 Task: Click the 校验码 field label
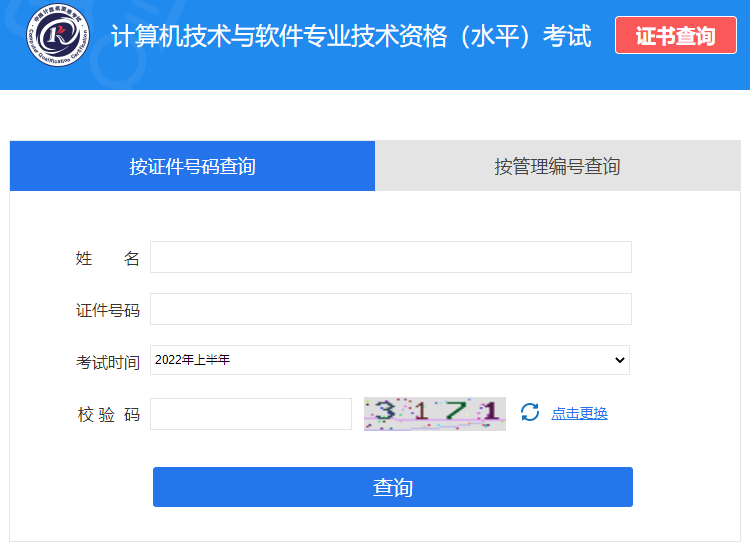point(107,415)
